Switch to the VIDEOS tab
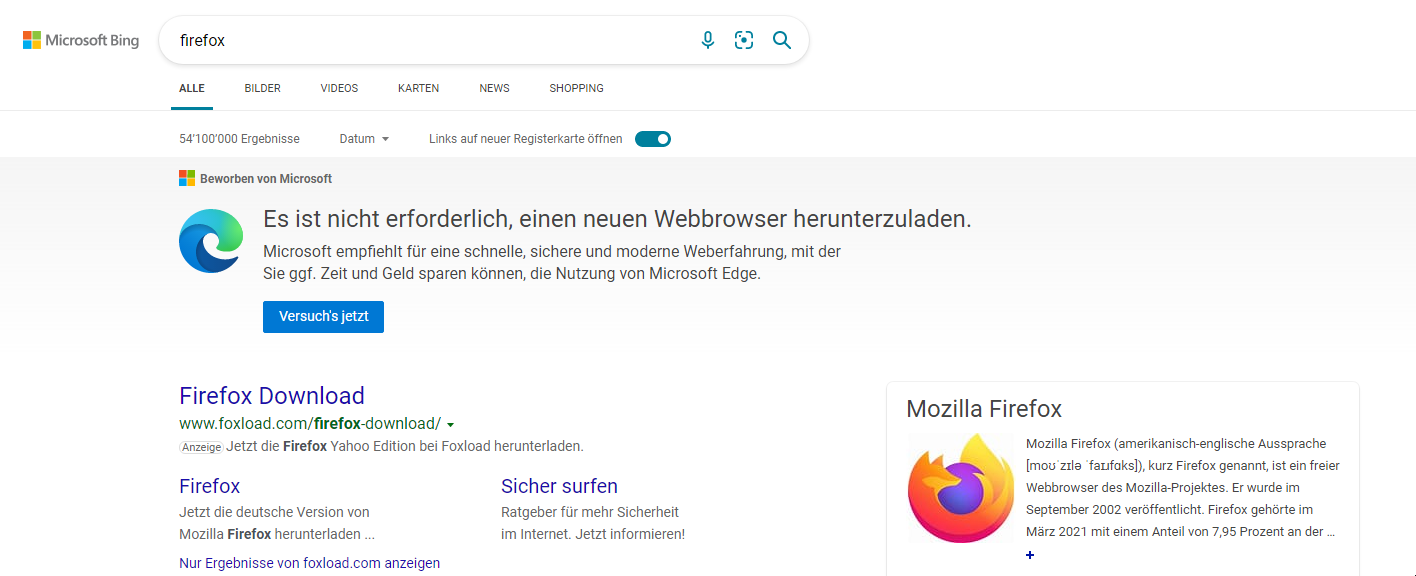Image resolution: width=1416 pixels, height=576 pixels. [x=339, y=88]
